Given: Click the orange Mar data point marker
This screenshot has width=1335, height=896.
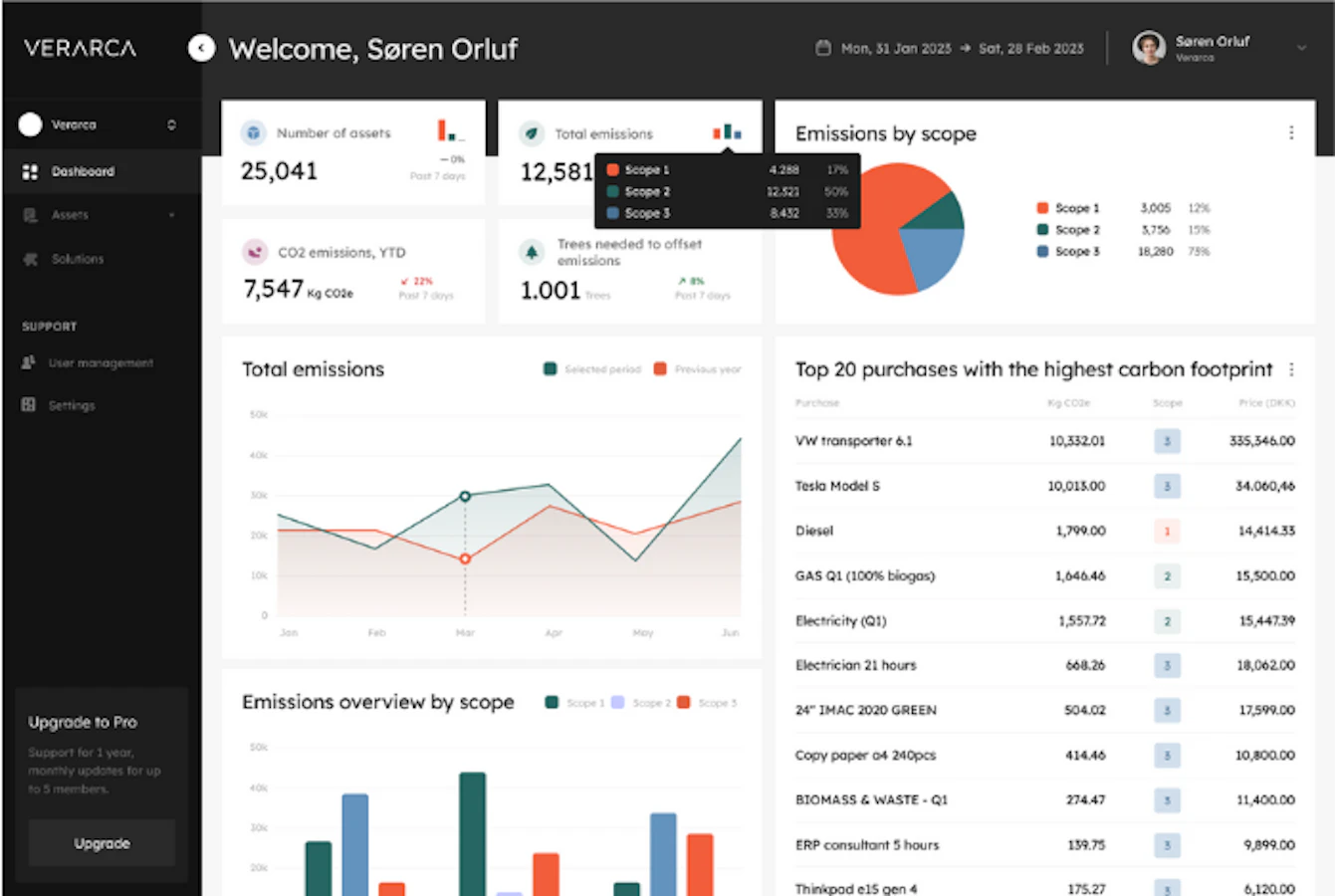Looking at the screenshot, I should coord(465,559).
